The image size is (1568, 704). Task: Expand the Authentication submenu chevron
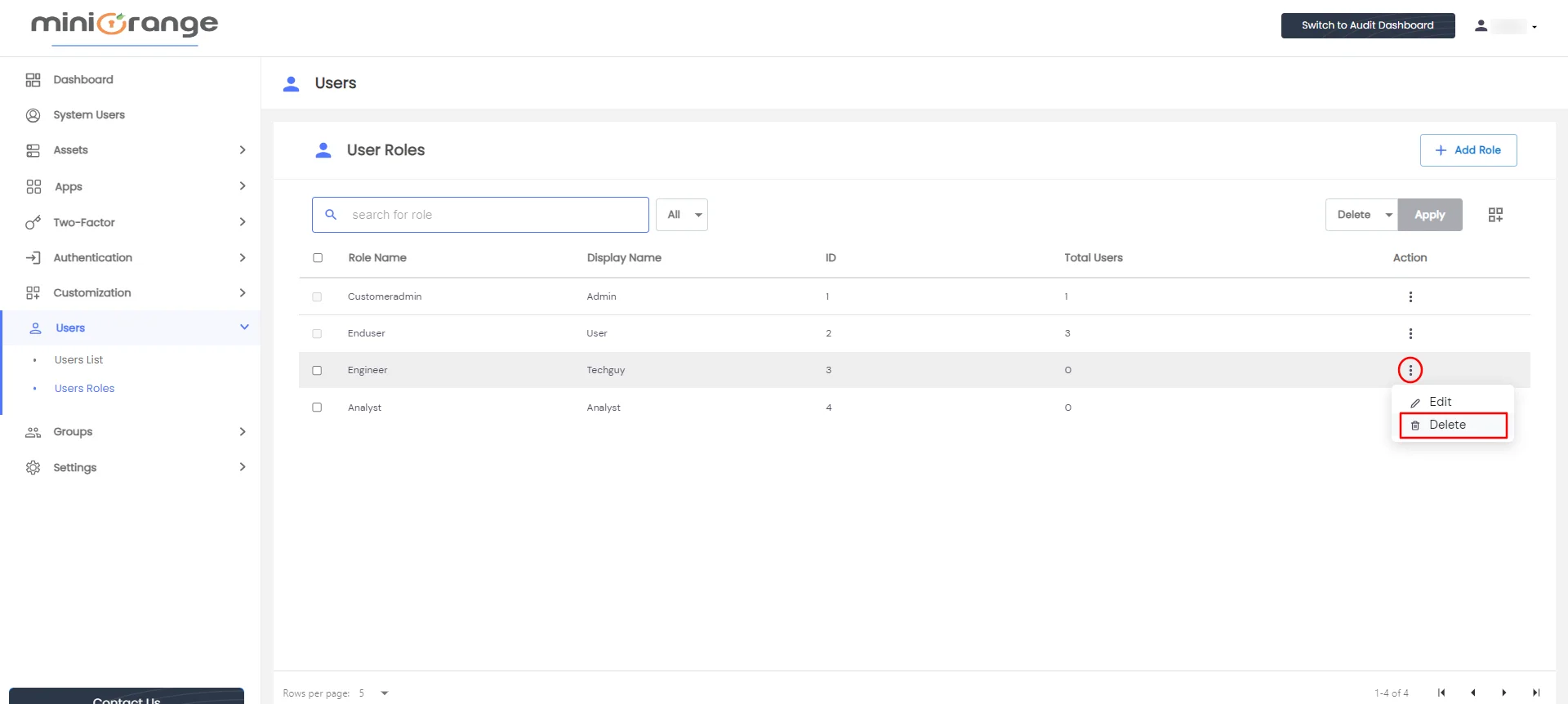point(243,257)
